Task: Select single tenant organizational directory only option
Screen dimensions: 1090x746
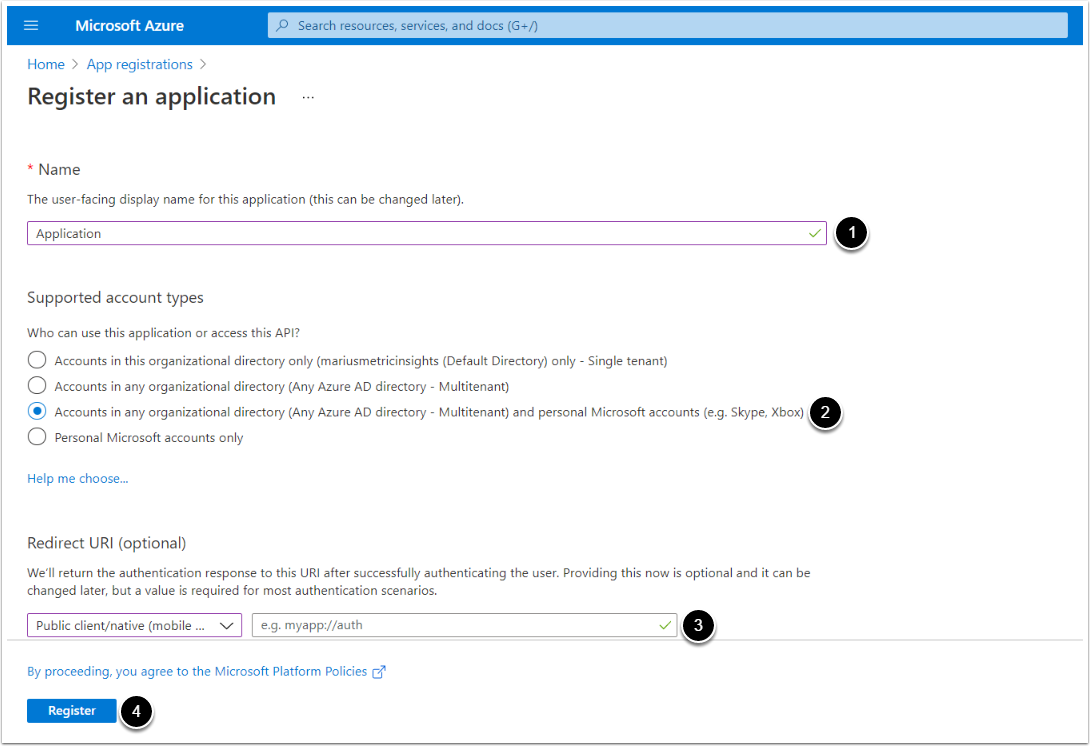Action: click(x=37, y=360)
